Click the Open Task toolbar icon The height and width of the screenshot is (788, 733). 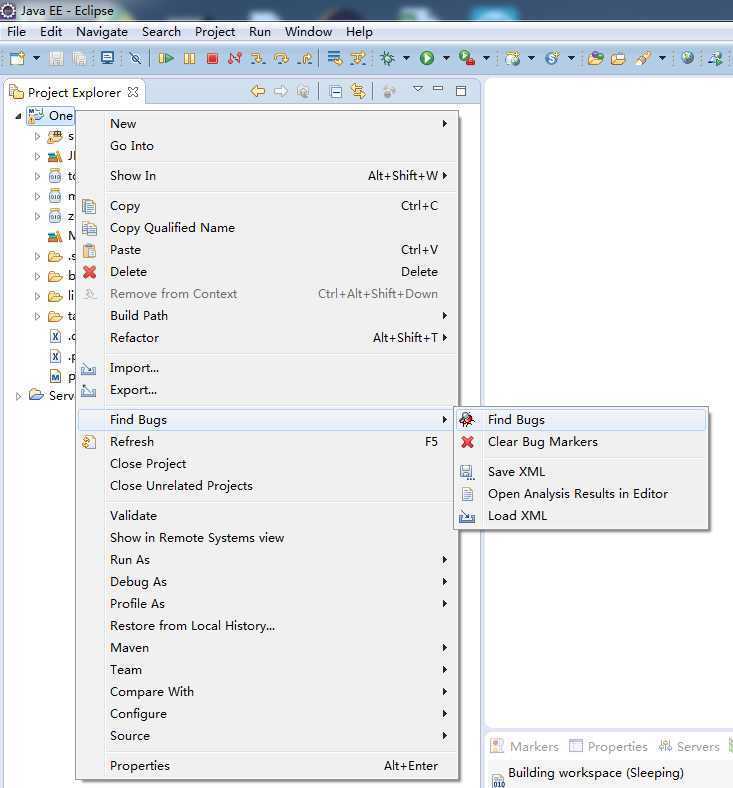click(x=618, y=59)
